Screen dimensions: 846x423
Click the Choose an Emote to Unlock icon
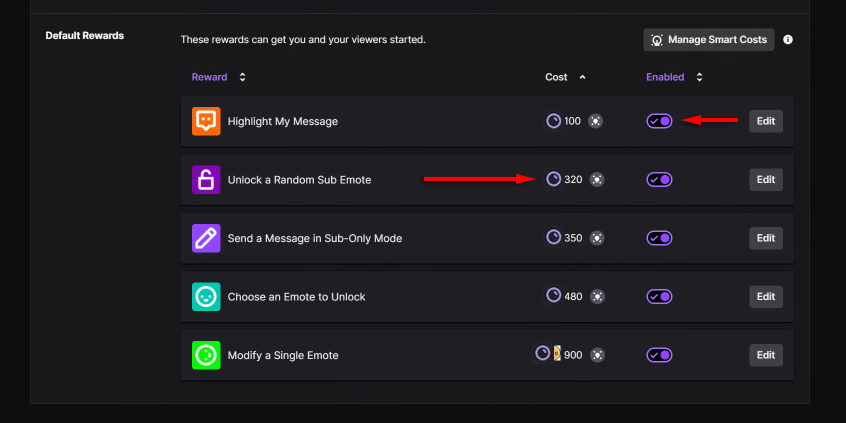[206, 297]
